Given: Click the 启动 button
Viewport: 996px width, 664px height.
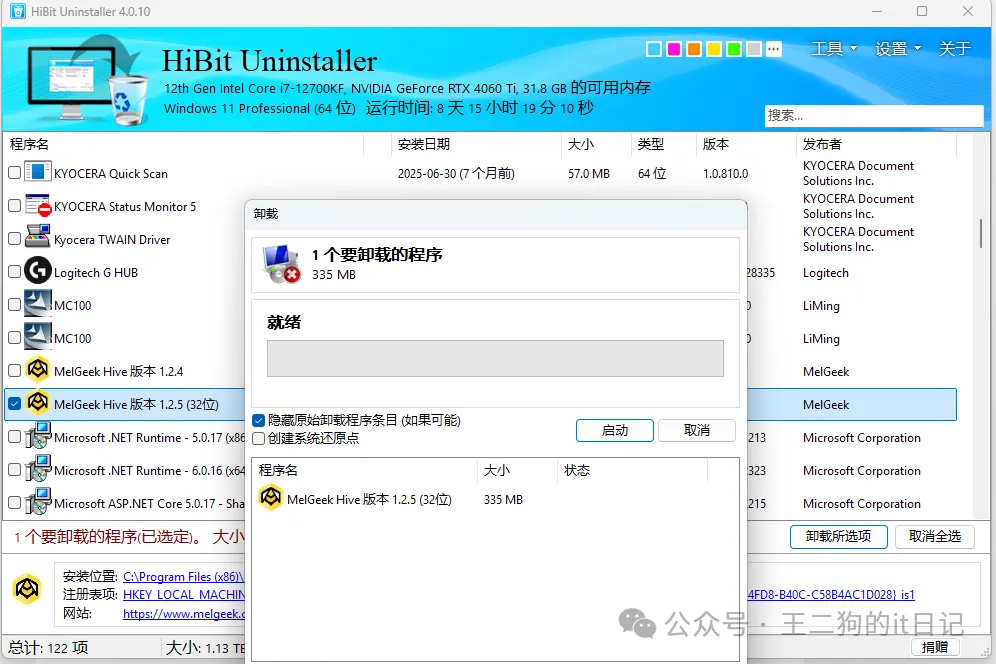Looking at the screenshot, I should tap(614, 430).
